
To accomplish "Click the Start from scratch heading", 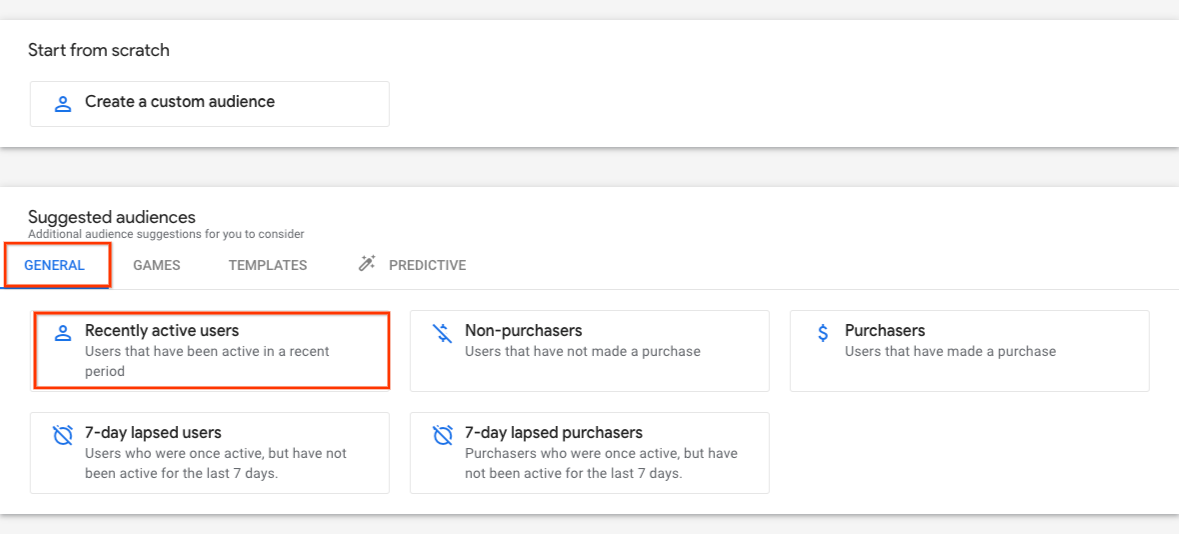I will coord(99,50).
